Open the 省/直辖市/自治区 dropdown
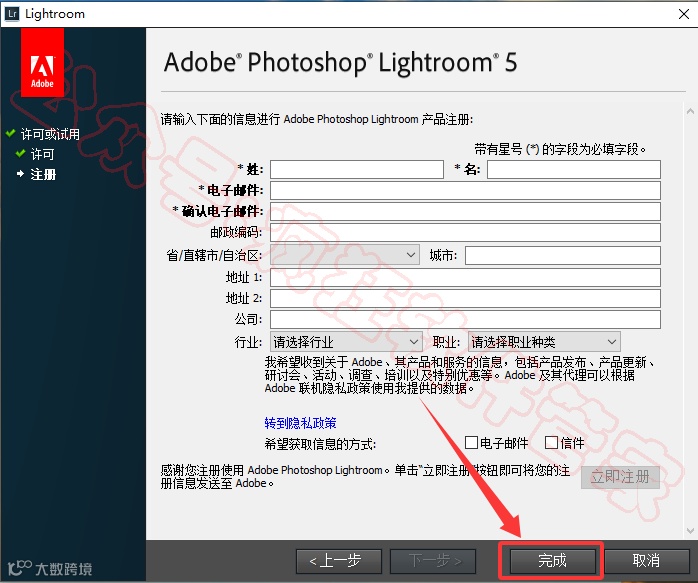 (345, 255)
